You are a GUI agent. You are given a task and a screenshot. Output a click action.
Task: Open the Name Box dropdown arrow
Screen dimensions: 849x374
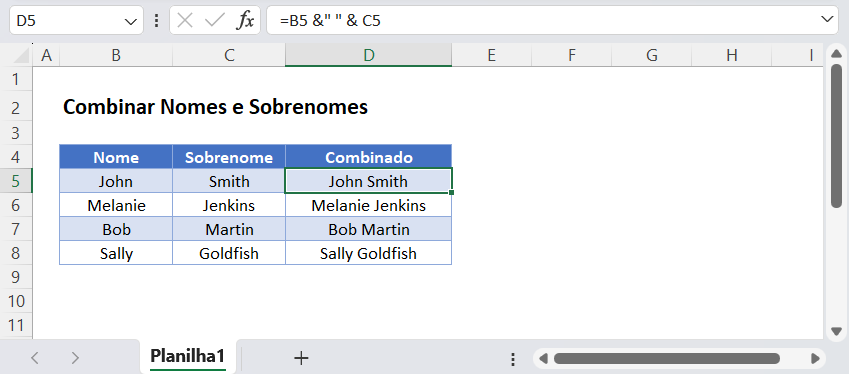coord(130,21)
